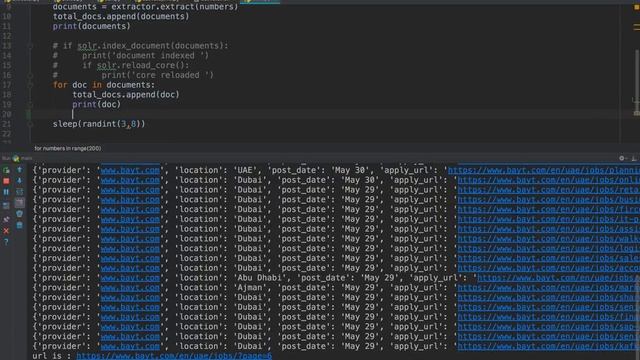Click the 'for numbers in range(200)' breadcrumb
Viewport: 640px width, 360px height.
point(68,148)
